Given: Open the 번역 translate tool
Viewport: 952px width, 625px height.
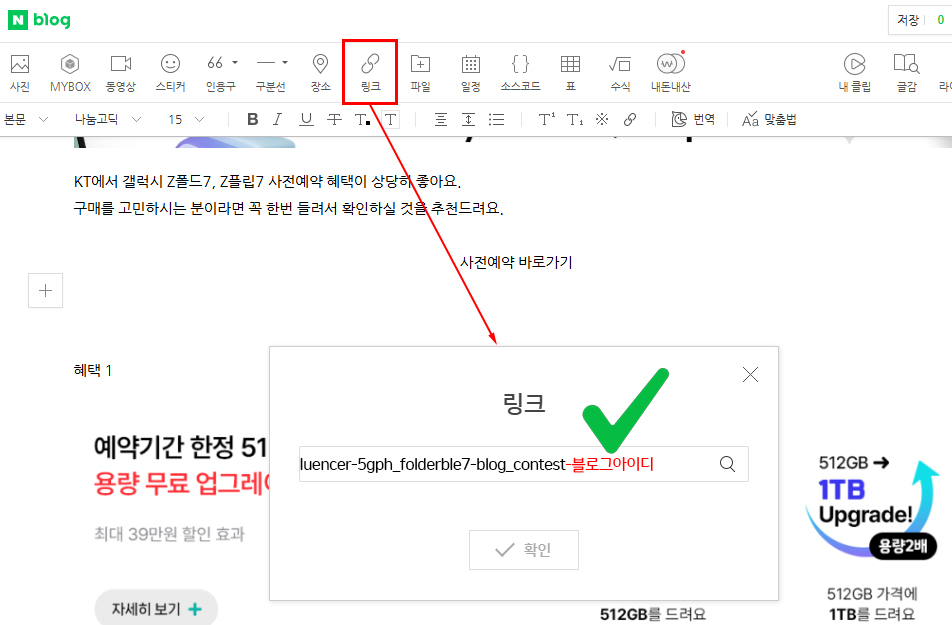Looking at the screenshot, I should pos(693,120).
